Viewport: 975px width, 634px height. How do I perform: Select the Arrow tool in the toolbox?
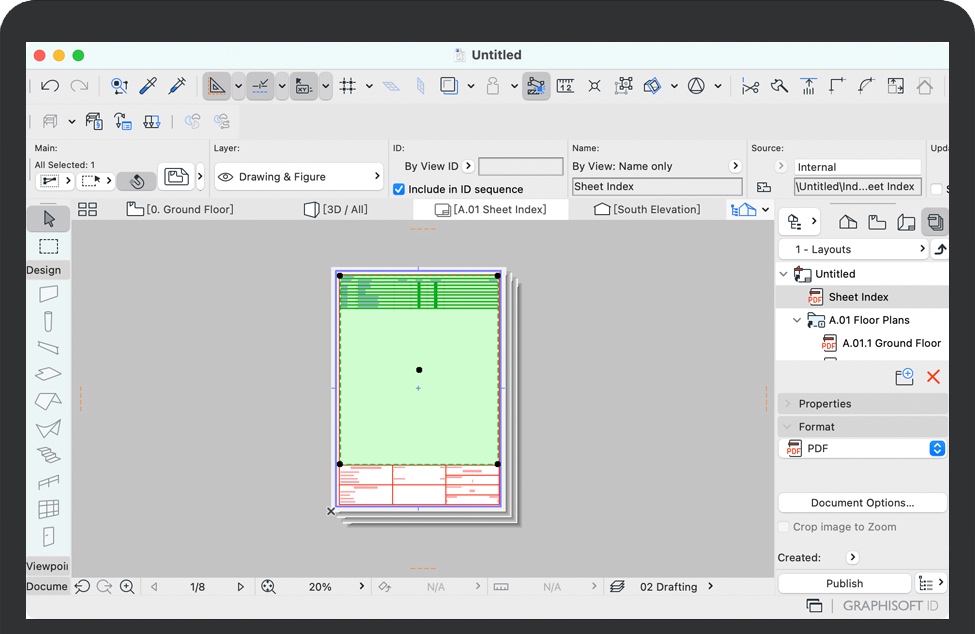click(x=47, y=218)
